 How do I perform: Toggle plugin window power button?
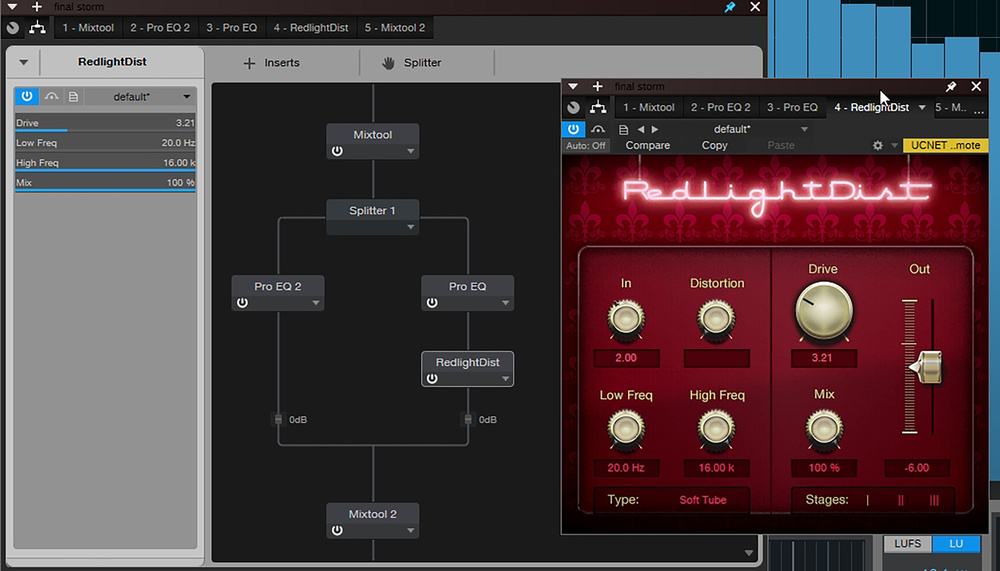click(573, 129)
